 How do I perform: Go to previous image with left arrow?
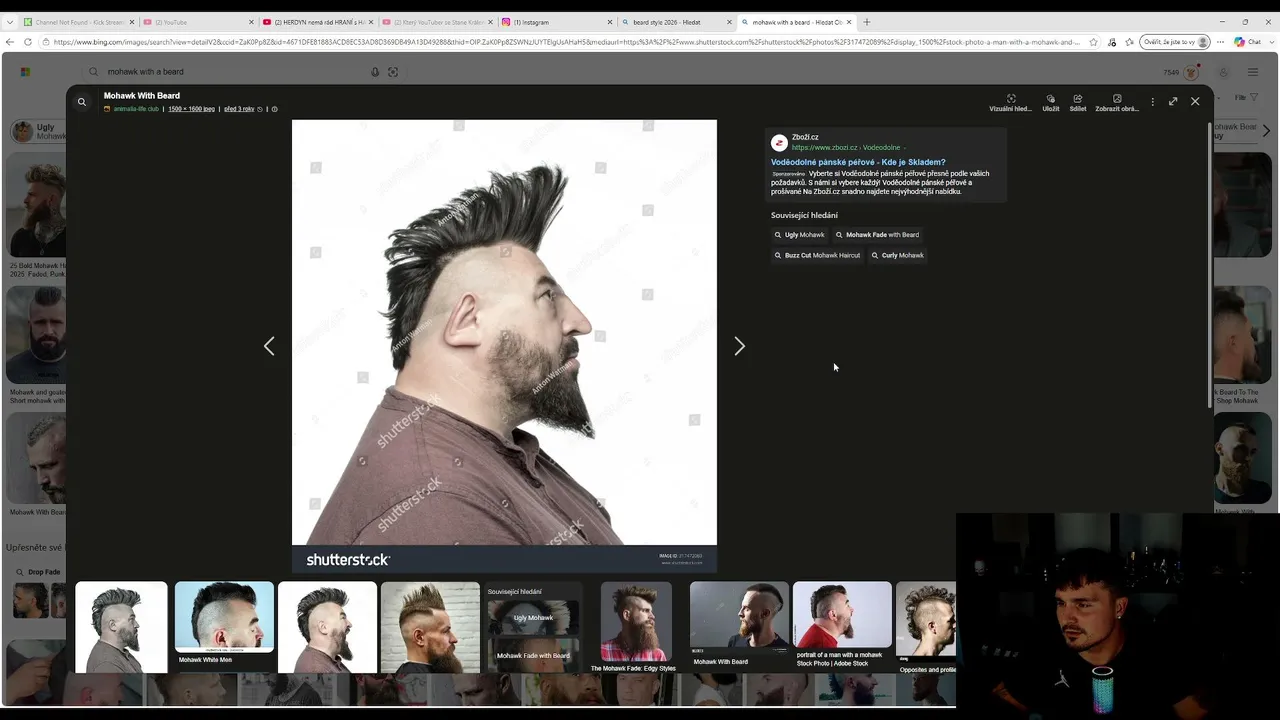(x=269, y=346)
